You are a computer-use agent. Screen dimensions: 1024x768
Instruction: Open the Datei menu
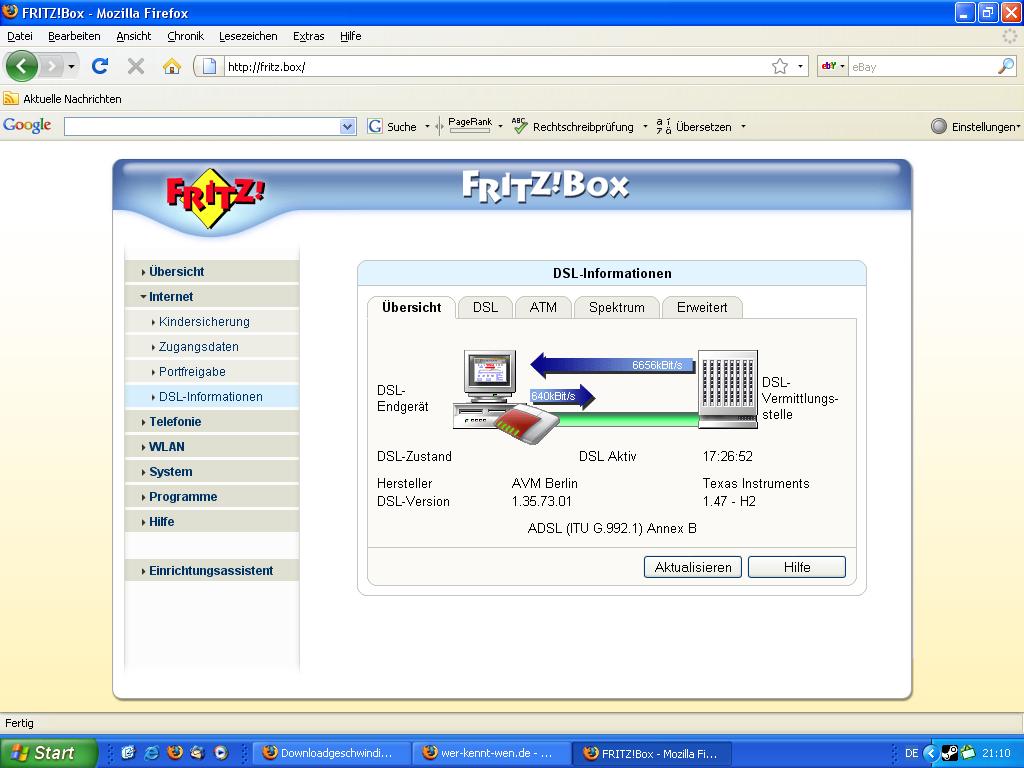[20, 36]
